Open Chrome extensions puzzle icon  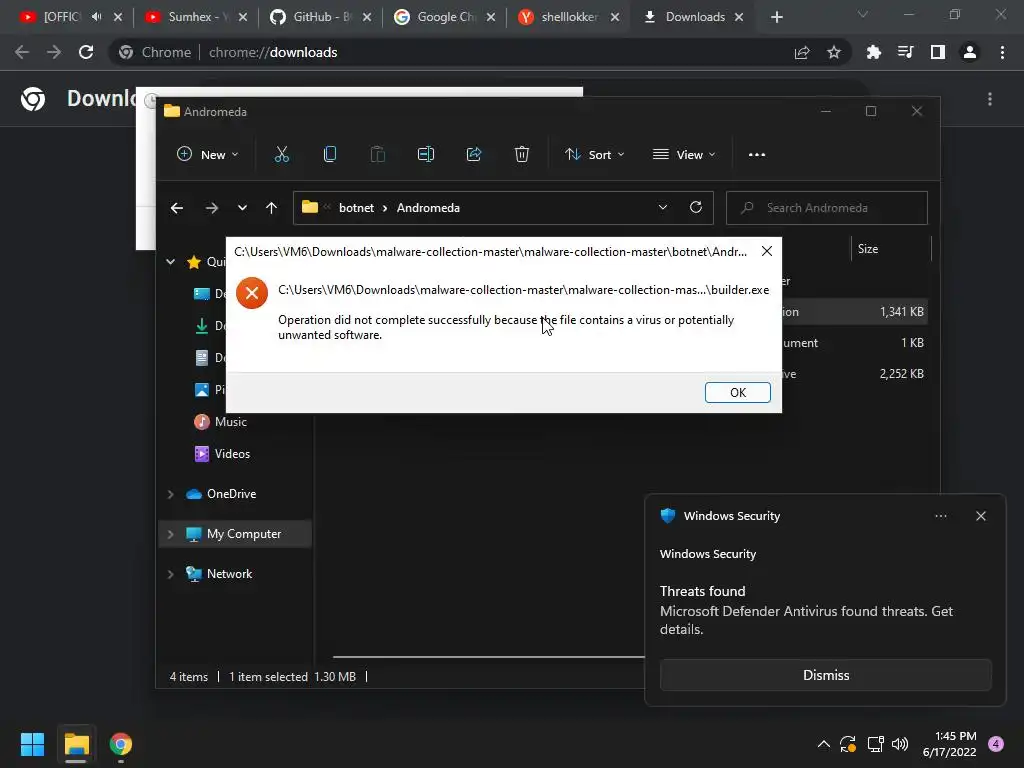[874, 52]
